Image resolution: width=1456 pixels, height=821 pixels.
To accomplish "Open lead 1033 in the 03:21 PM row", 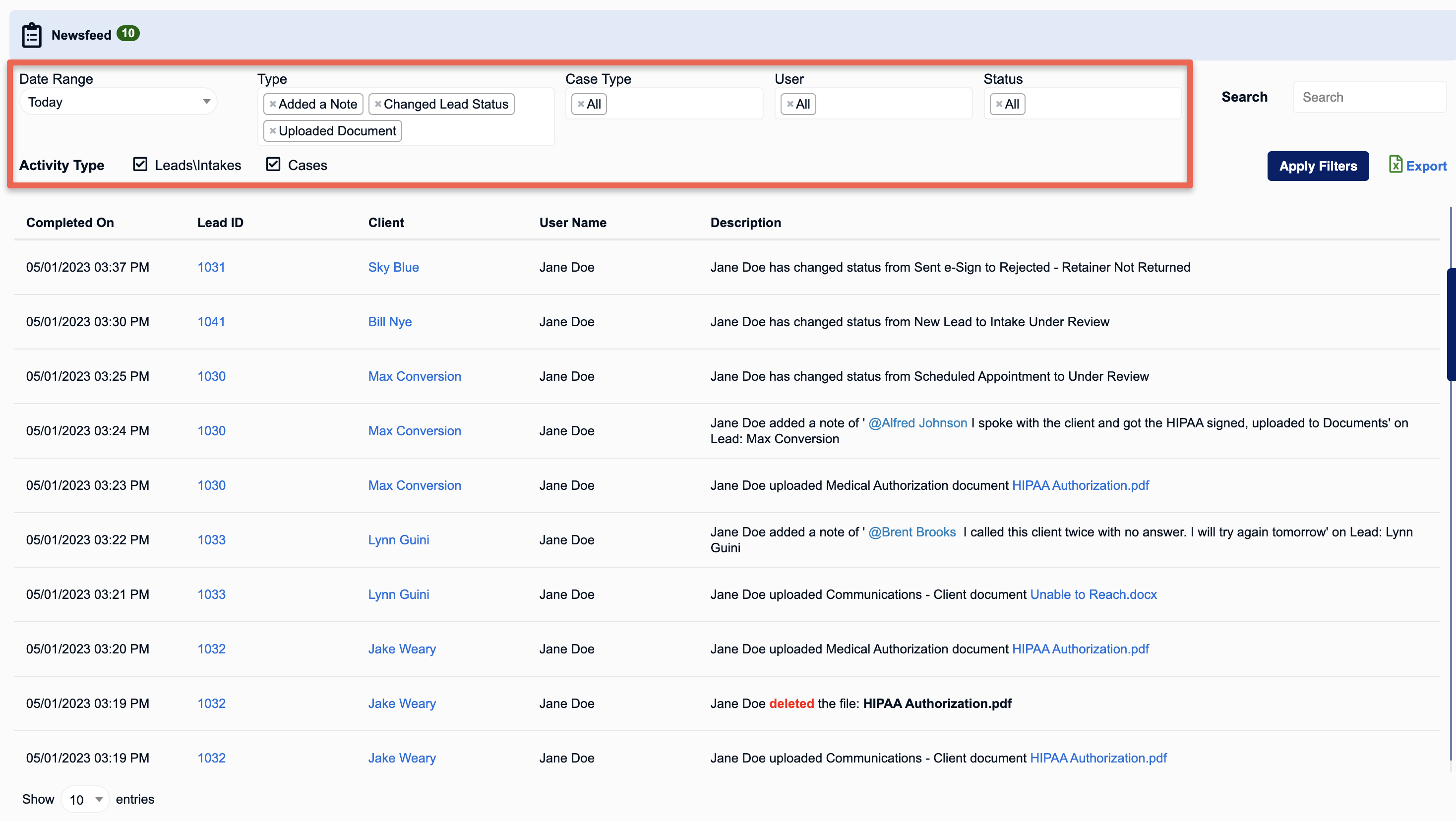I will (x=211, y=594).
